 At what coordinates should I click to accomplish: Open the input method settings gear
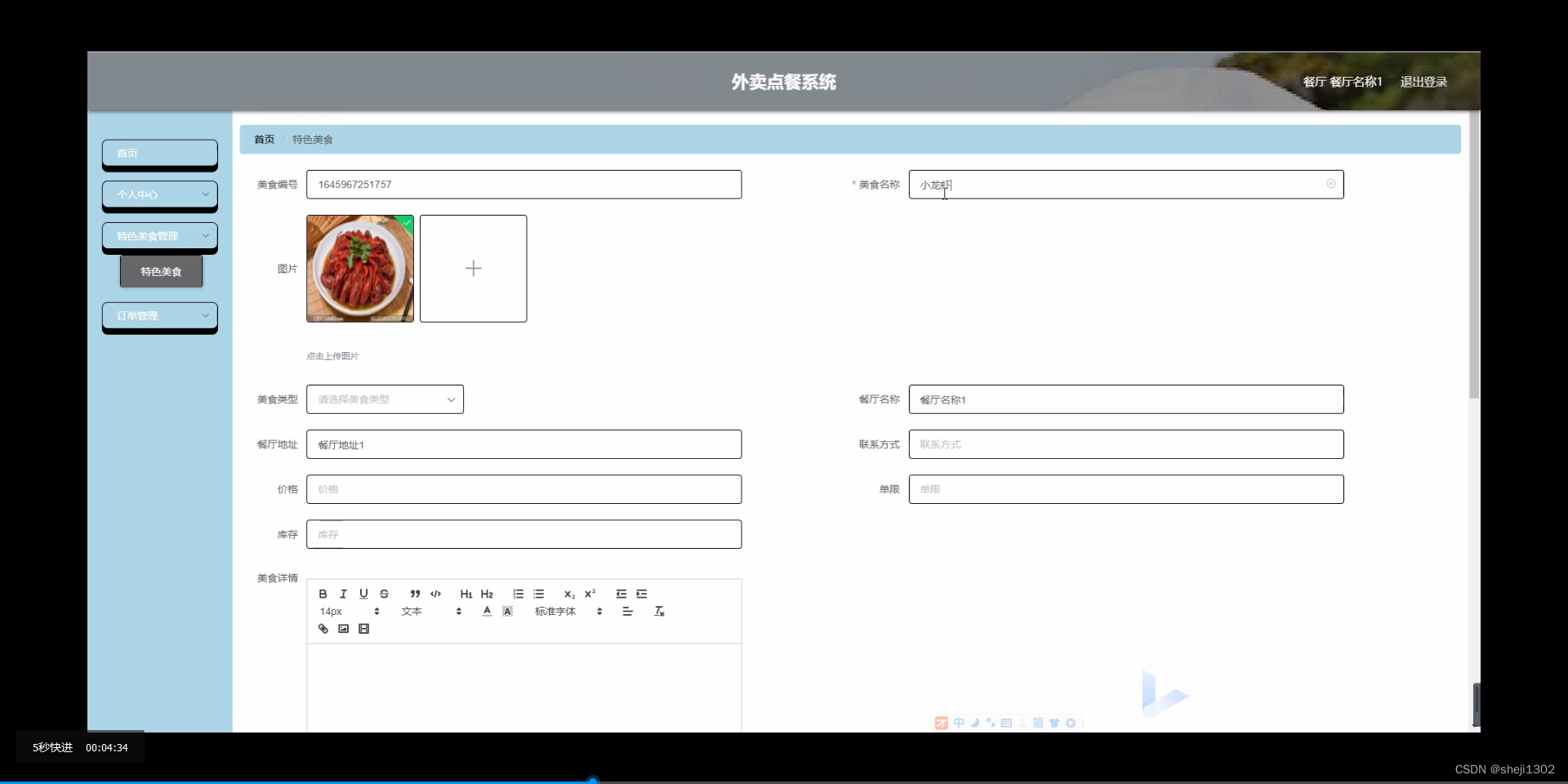coord(1071,723)
